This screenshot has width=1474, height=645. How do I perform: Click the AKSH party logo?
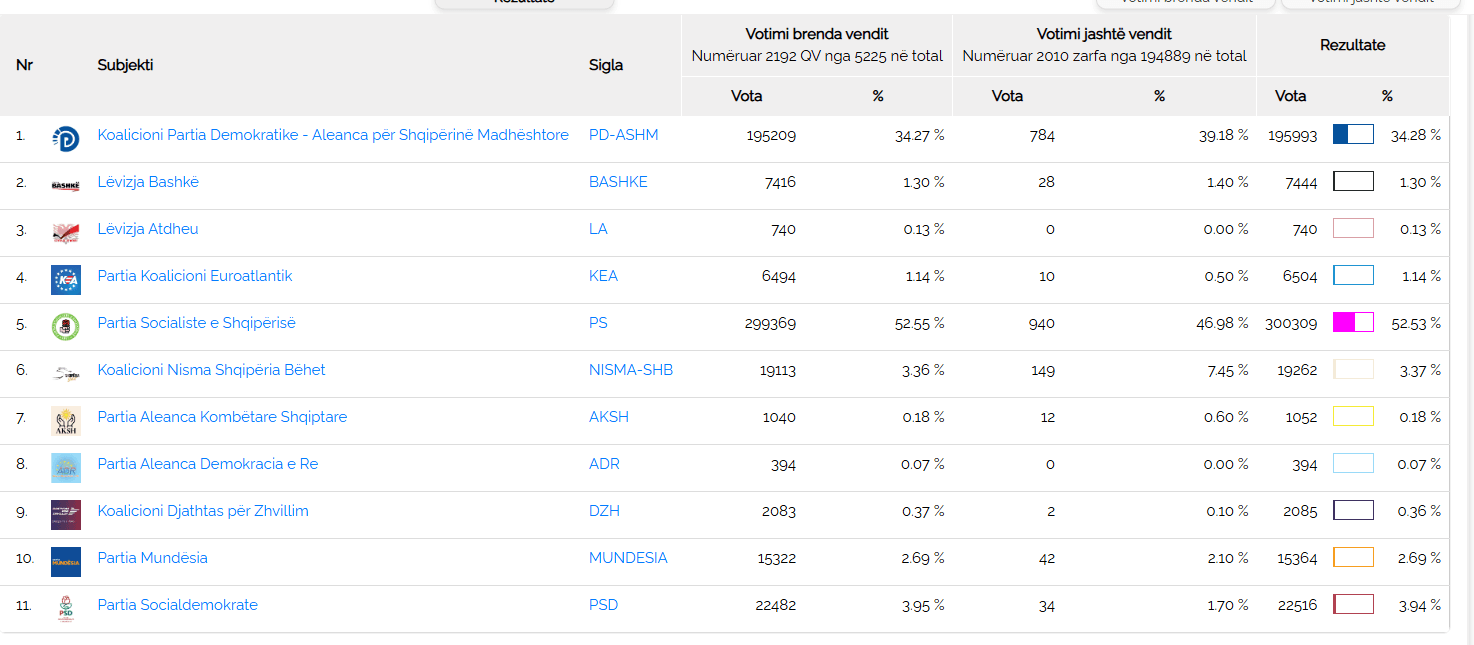coord(65,421)
